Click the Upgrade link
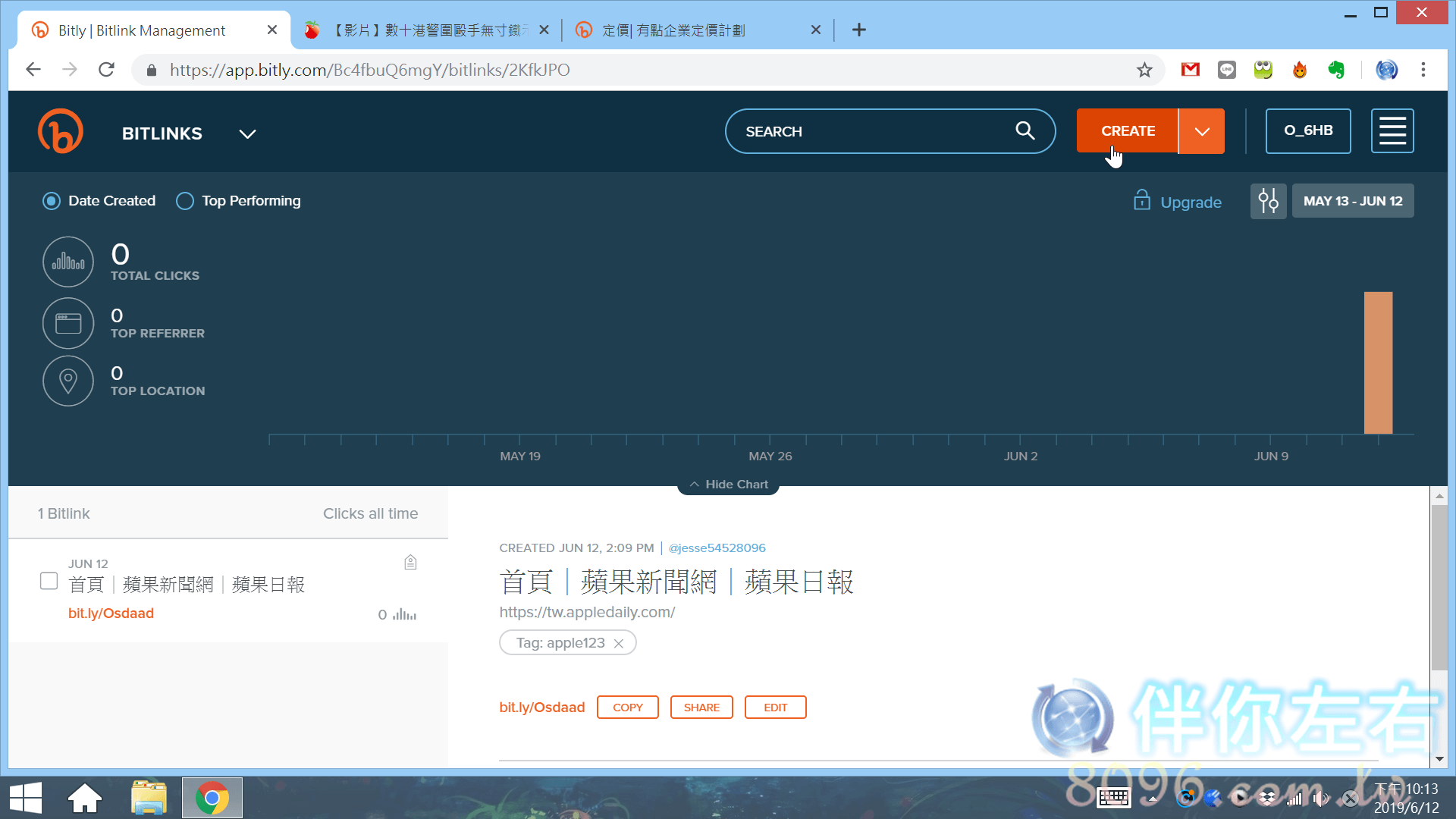The width and height of the screenshot is (1456, 819). (1191, 202)
